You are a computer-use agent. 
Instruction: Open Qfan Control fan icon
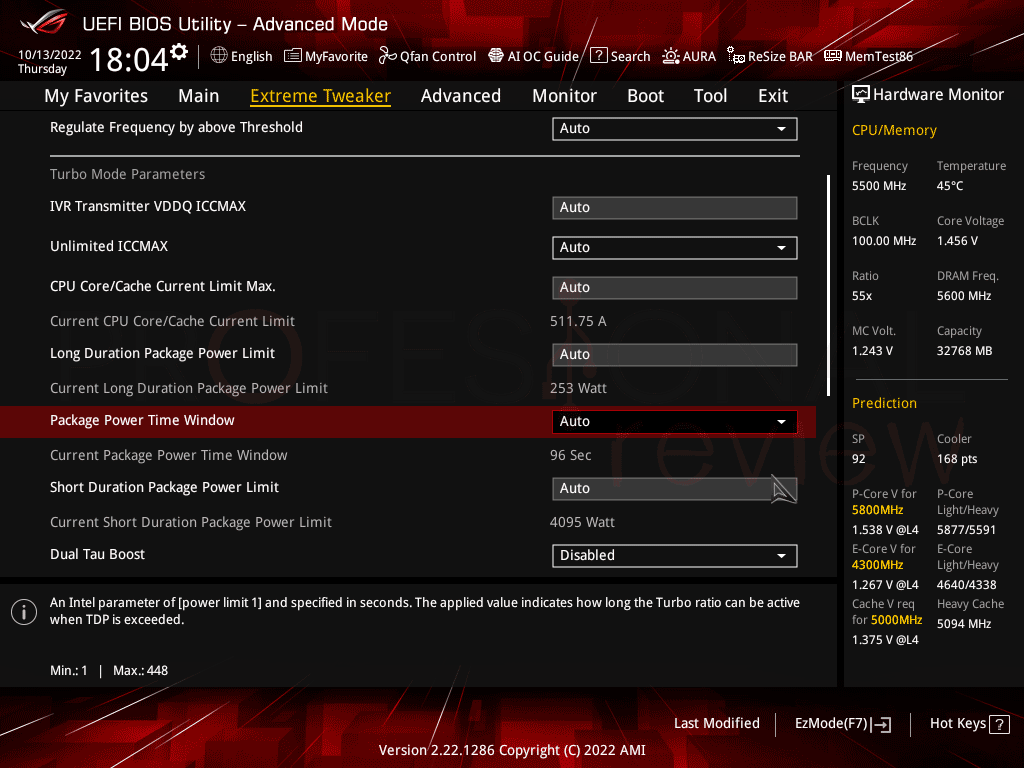[x=387, y=56]
